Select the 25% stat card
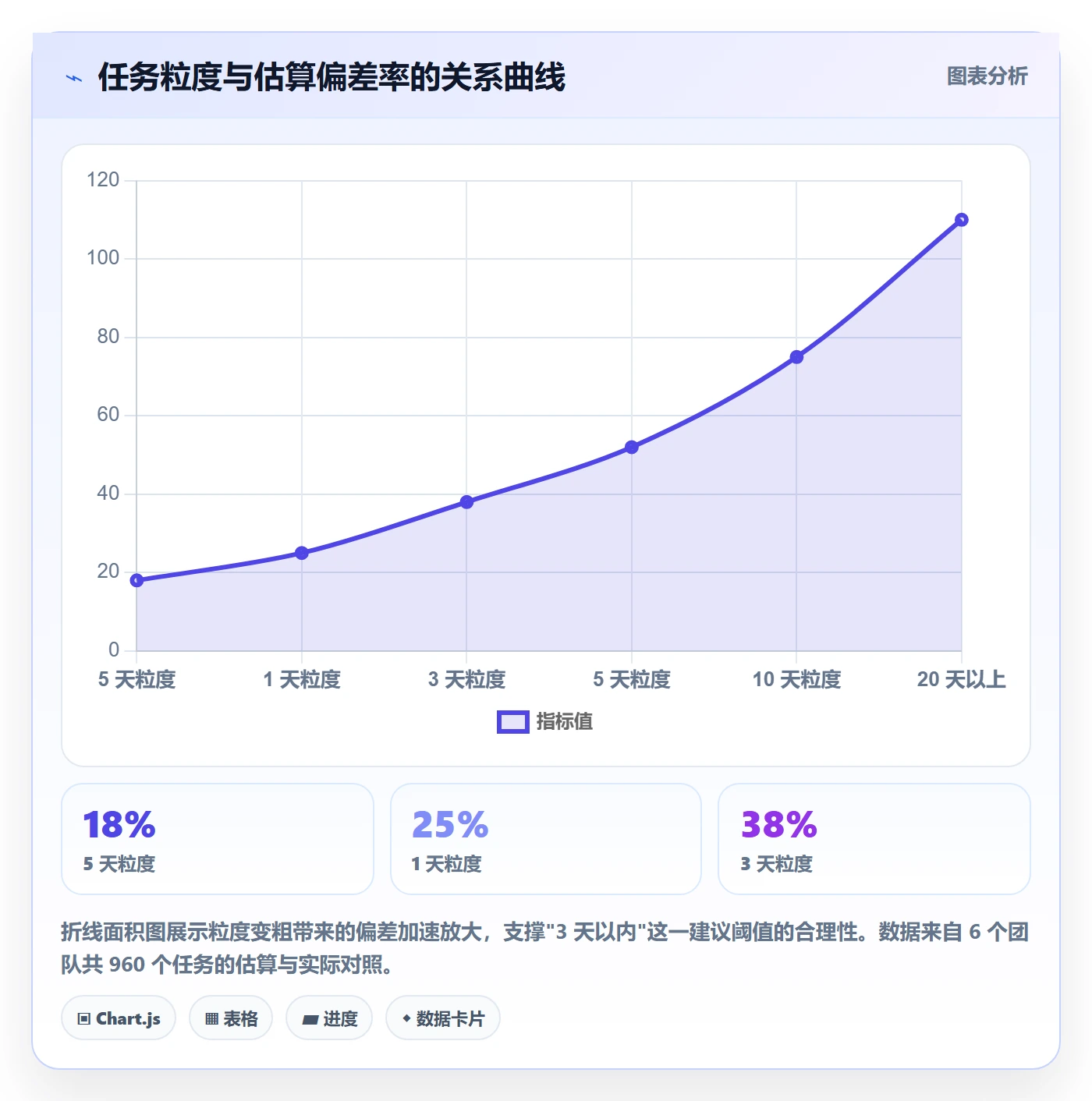 tap(546, 839)
